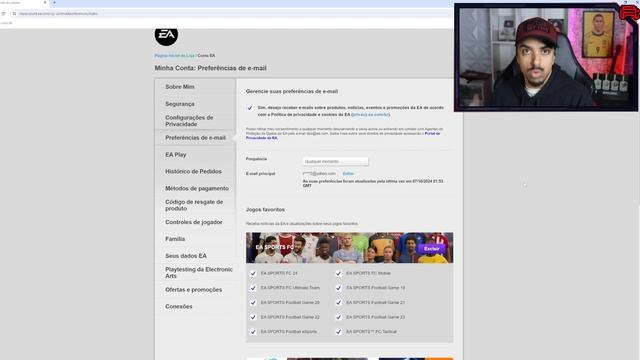Click Excluir on EA SPORTS FC banner
Screen dimensions: 640x360
[x=431, y=249]
